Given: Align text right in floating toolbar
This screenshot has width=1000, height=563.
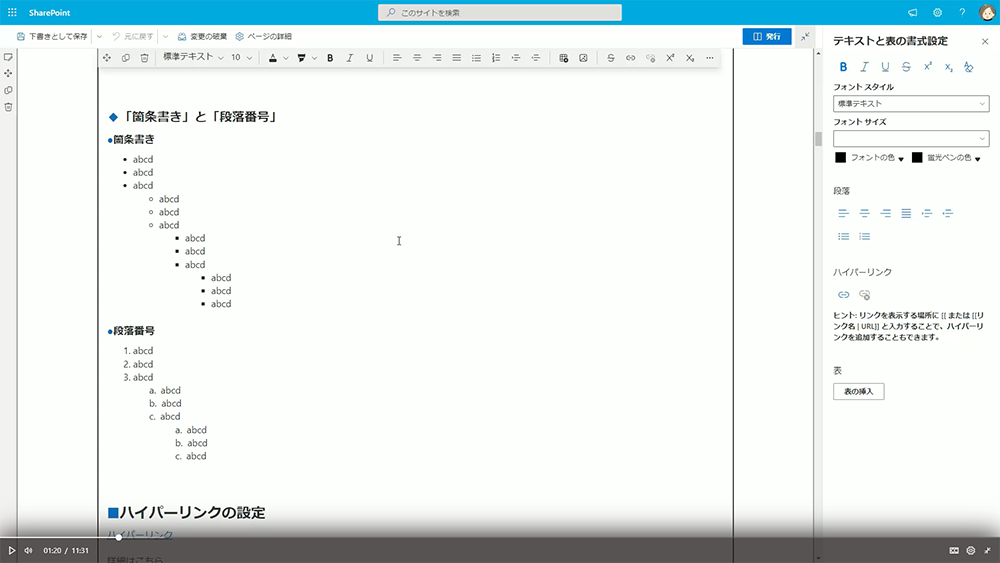Looking at the screenshot, I should coord(437,58).
